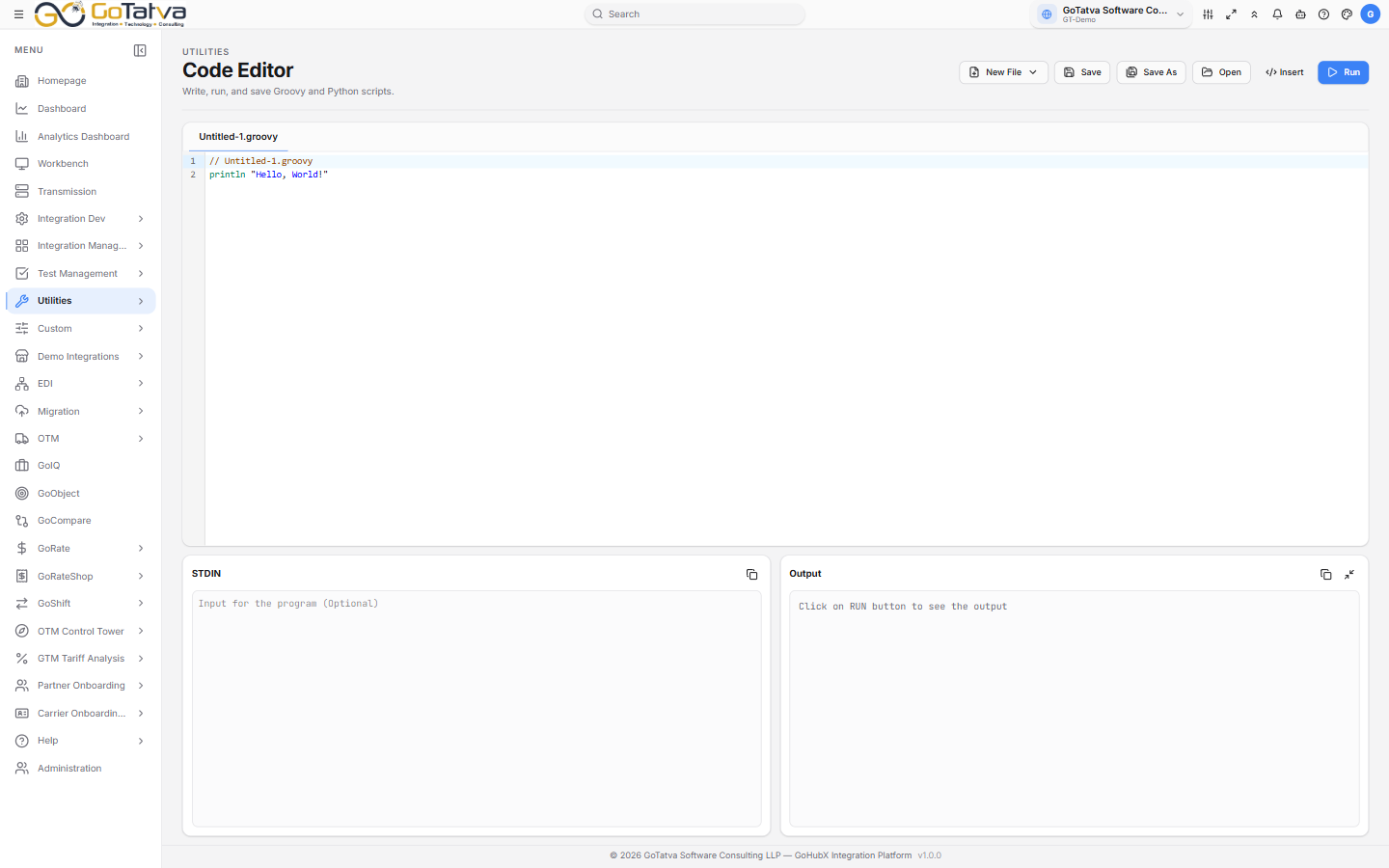Expand OTM submenu chevron
Screen dimensions: 1389x868
pyautogui.click(x=141, y=439)
